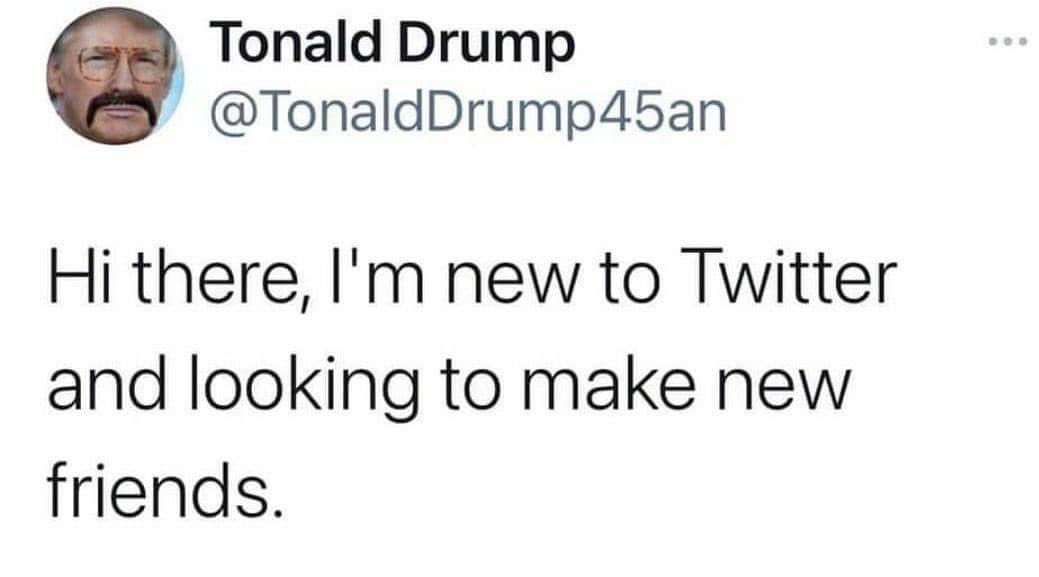Screen dimensions: 1039x577
Task: Open the three-dot more options menu
Action: (x=1008, y=42)
